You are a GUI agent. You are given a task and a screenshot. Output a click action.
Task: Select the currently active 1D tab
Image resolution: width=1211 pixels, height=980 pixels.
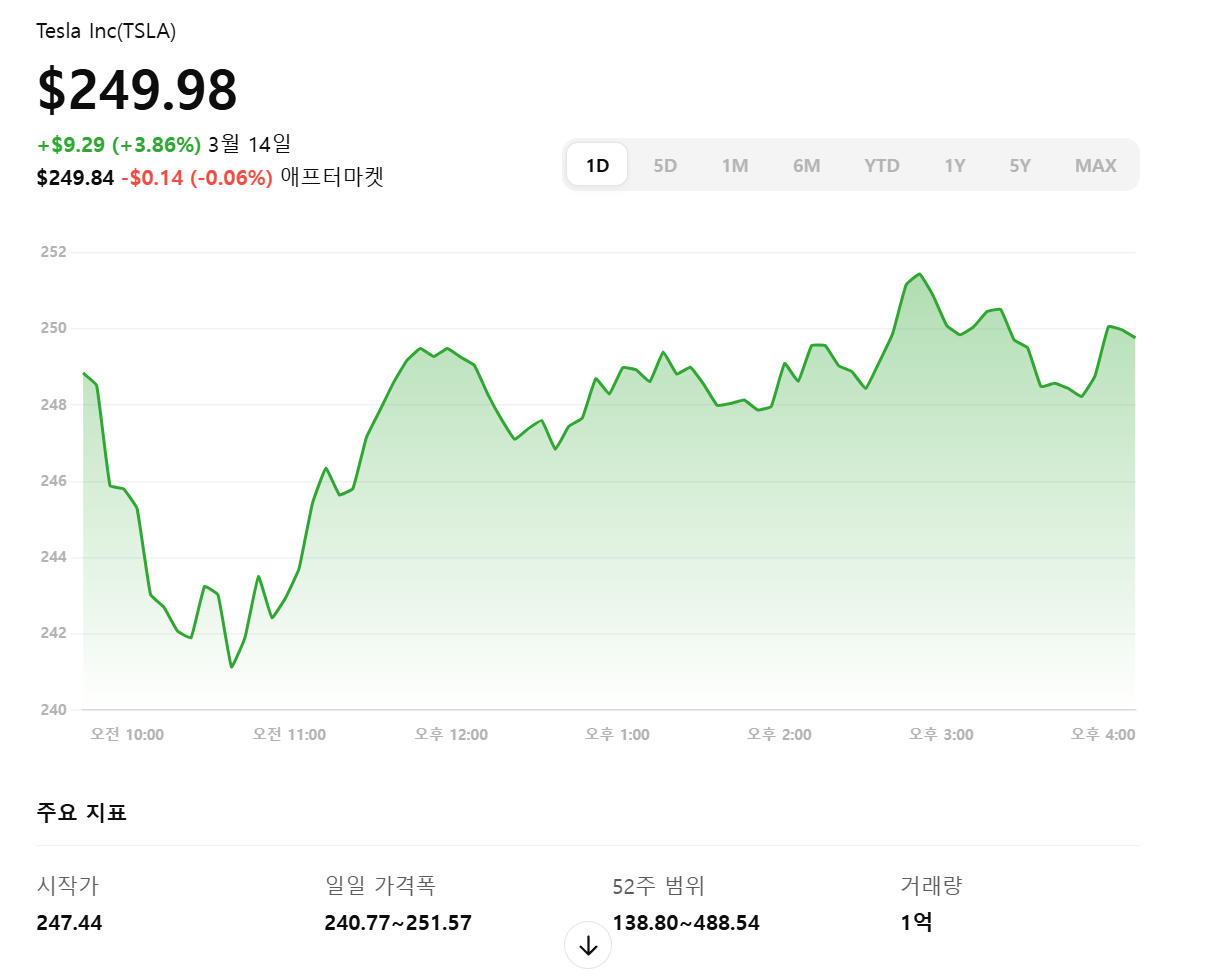pos(596,165)
